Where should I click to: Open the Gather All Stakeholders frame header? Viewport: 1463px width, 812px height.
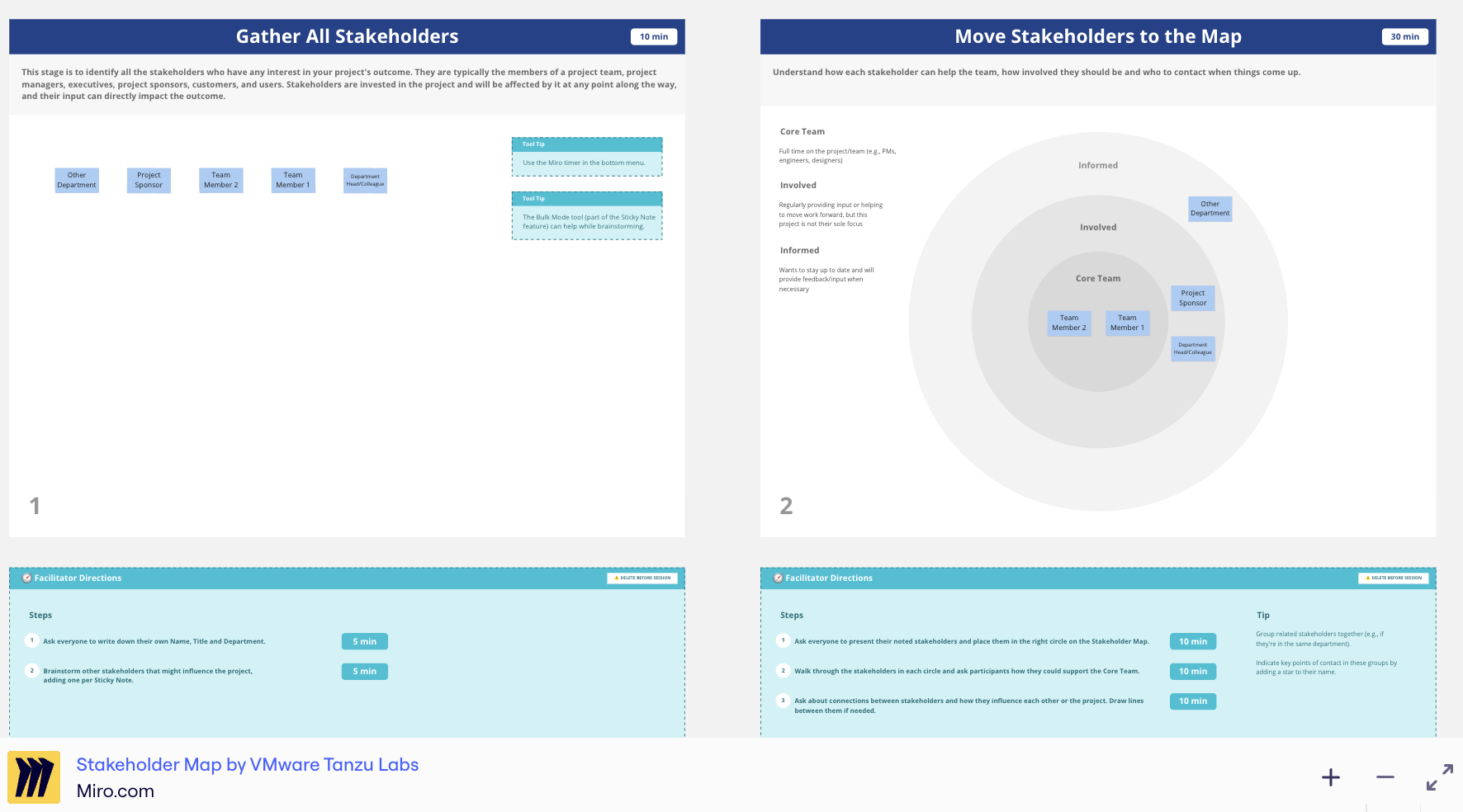[347, 36]
